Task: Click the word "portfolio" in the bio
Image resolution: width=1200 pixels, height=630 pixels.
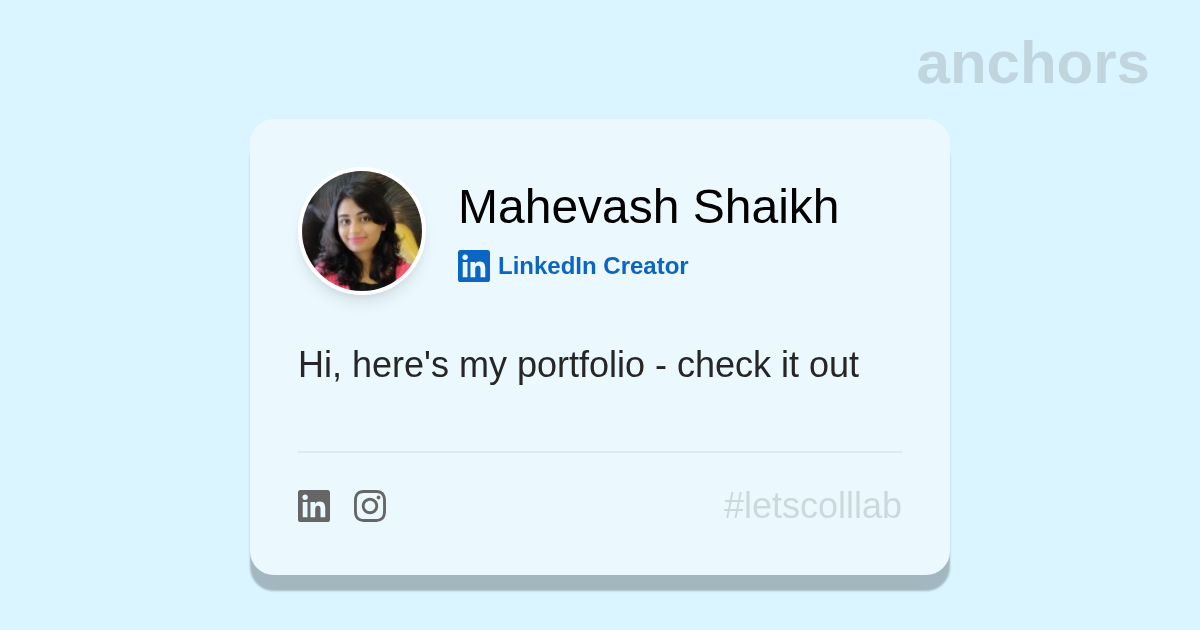Action: (580, 365)
